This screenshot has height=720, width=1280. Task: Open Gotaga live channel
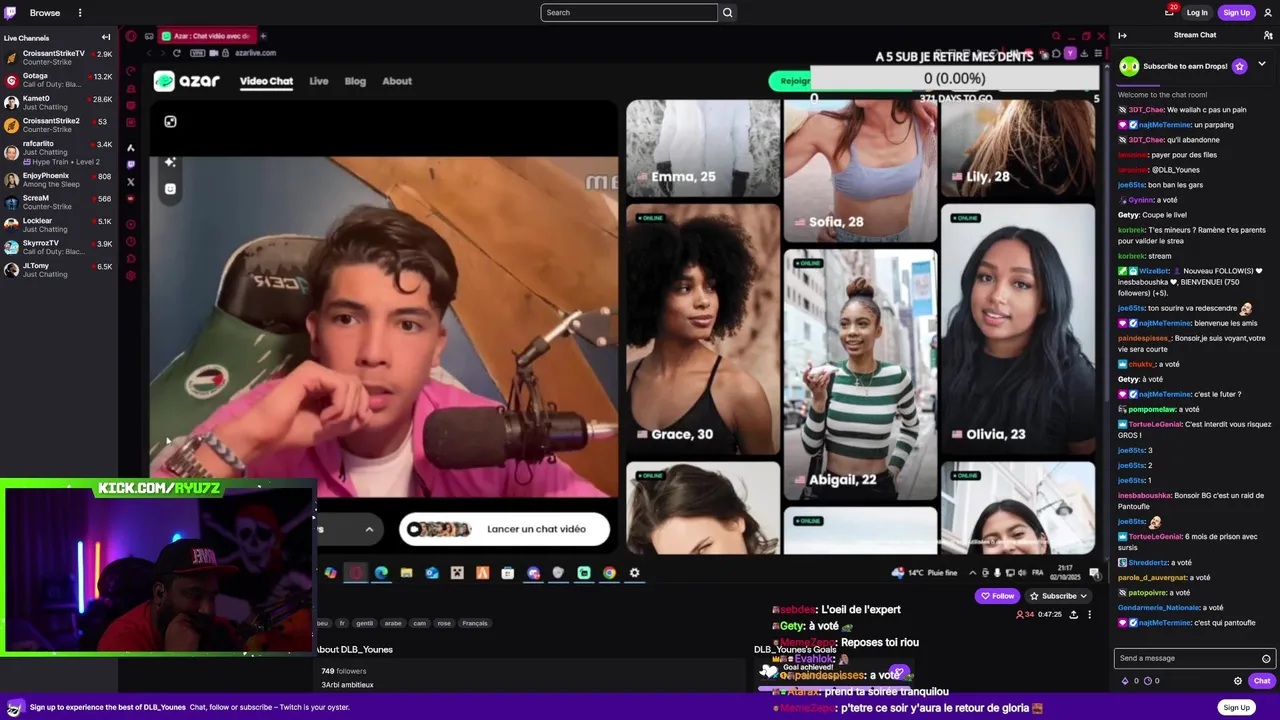58,80
